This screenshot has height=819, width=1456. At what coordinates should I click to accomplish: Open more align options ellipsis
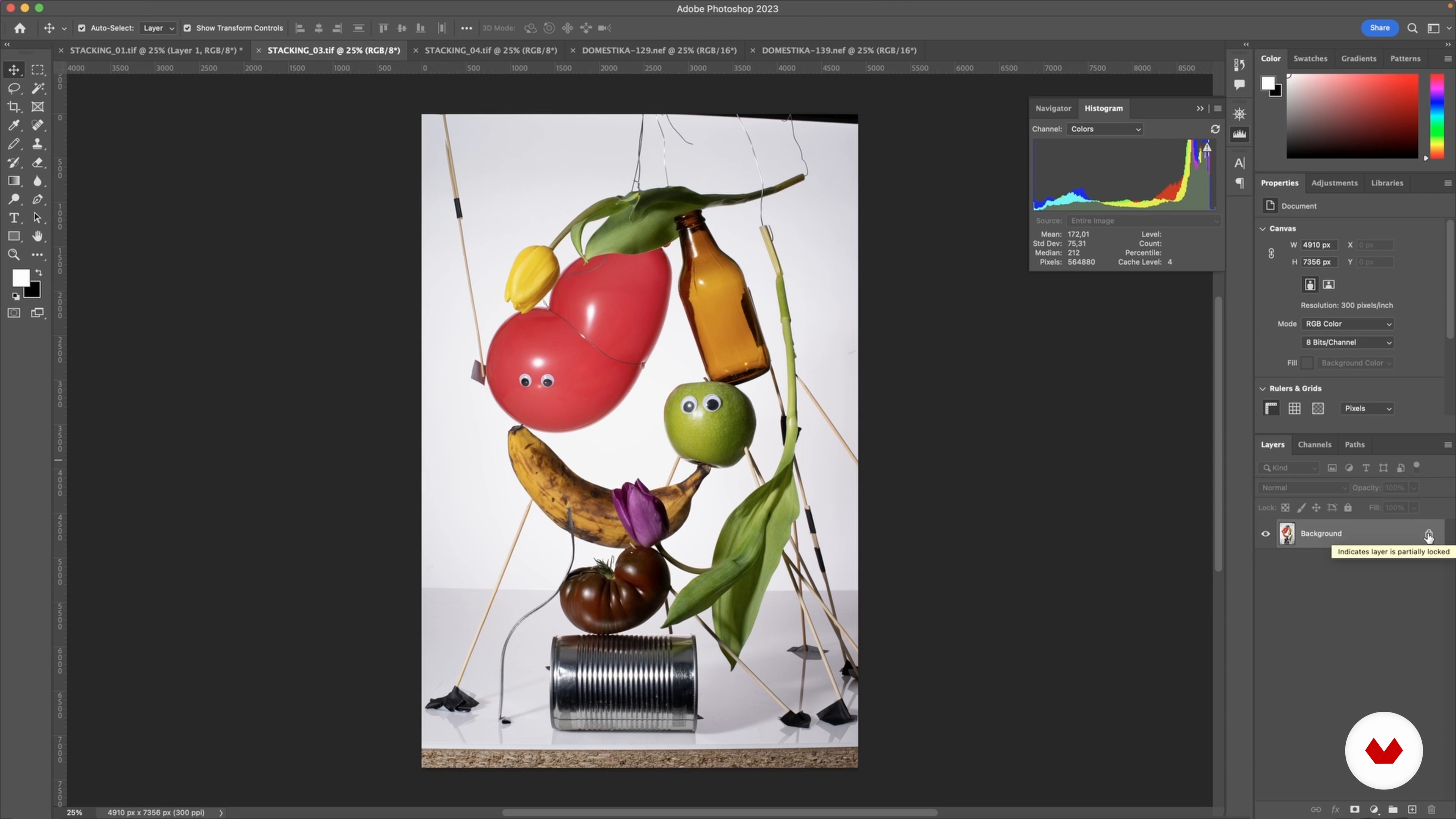pyautogui.click(x=466, y=28)
